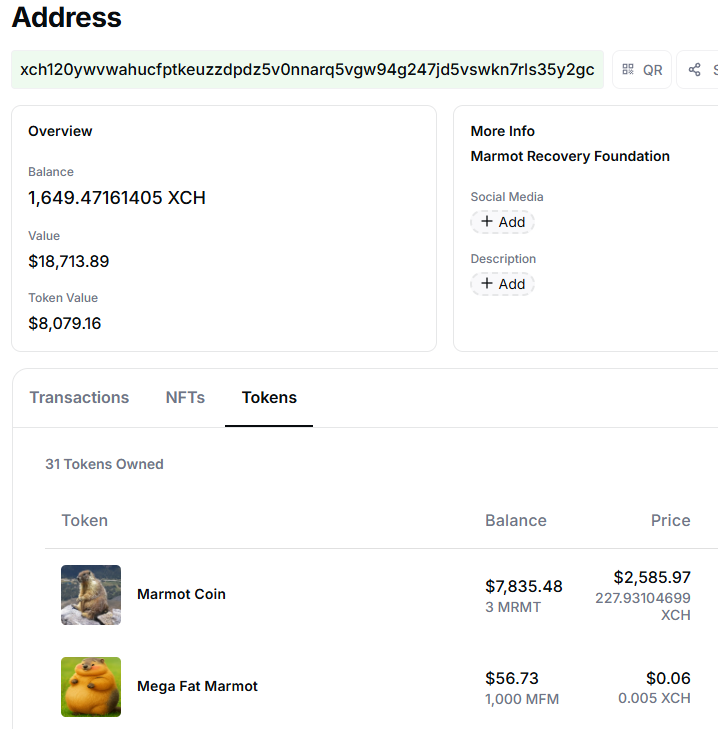Click the Balance column header
Screen dimensions: 718x729
point(516,520)
